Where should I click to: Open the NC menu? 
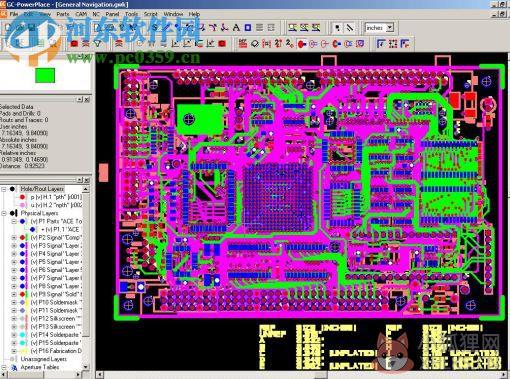tap(96, 14)
